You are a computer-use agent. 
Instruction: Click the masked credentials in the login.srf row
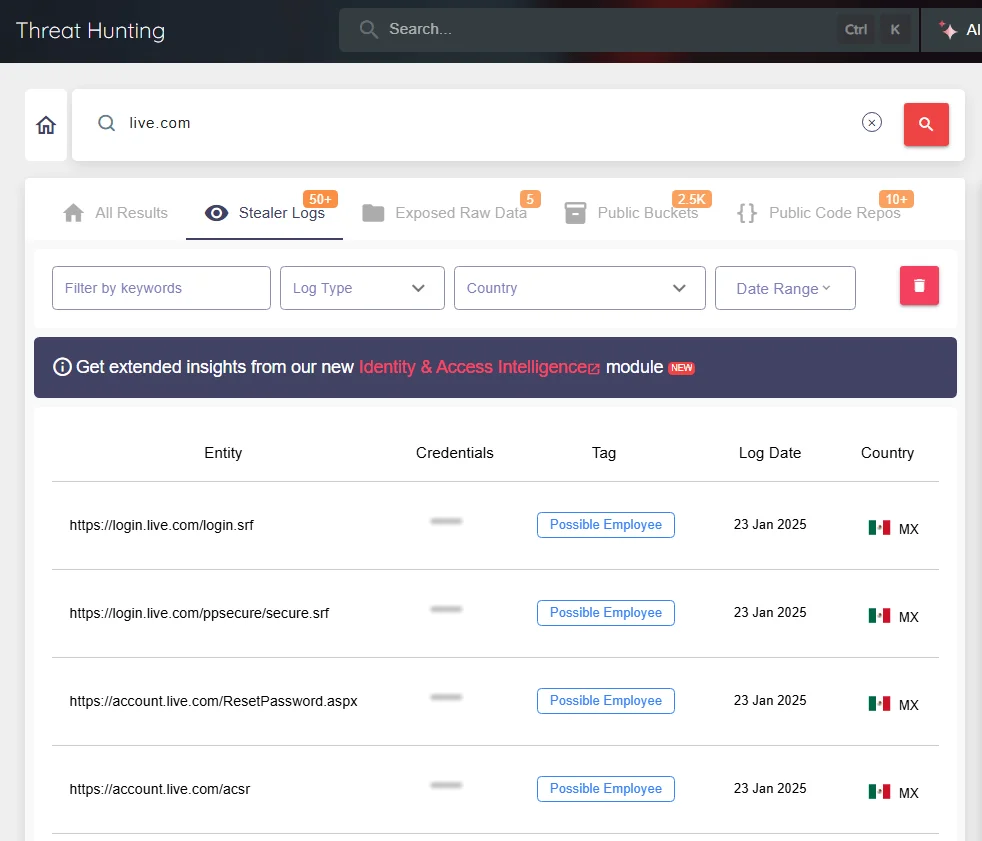[x=446, y=521]
